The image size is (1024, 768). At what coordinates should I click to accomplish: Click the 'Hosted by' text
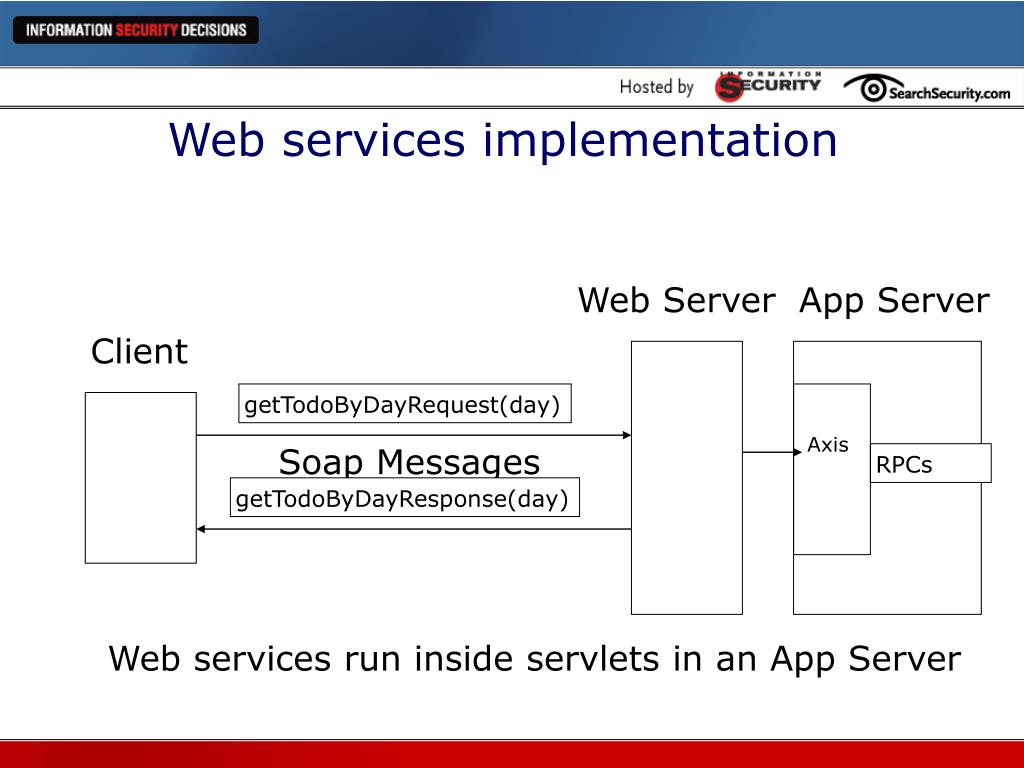pyautogui.click(x=656, y=87)
